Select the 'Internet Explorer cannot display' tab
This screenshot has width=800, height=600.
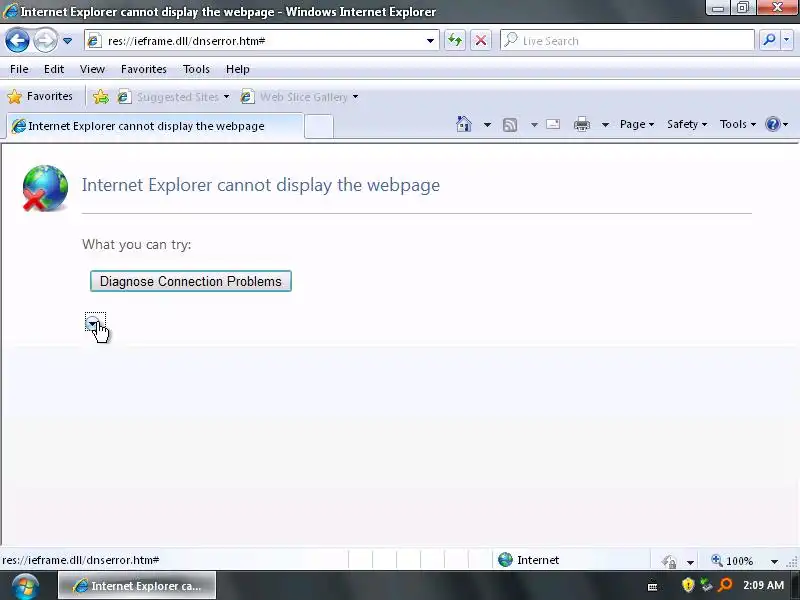point(154,126)
